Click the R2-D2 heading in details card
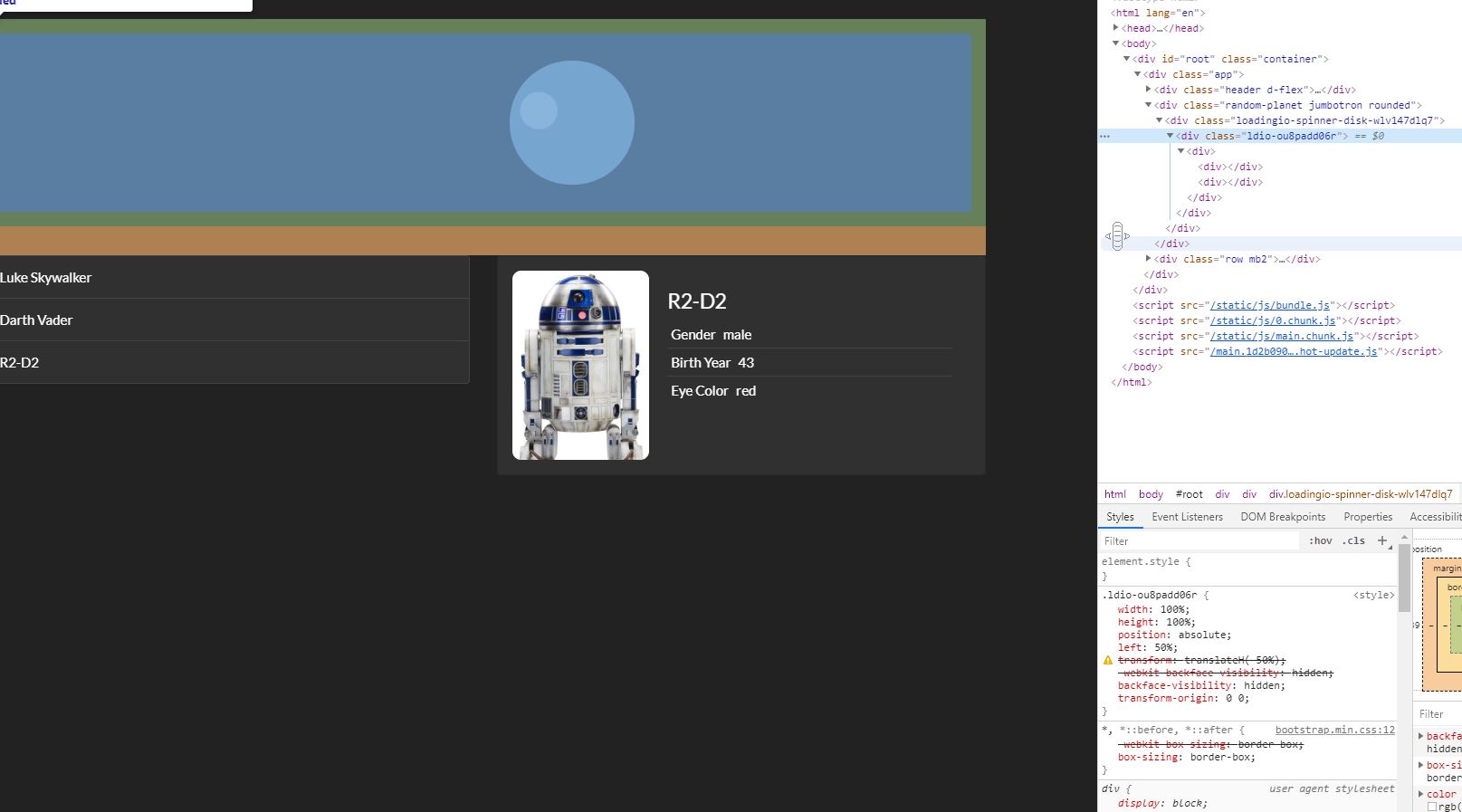Image resolution: width=1462 pixels, height=812 pixels. 697,301
